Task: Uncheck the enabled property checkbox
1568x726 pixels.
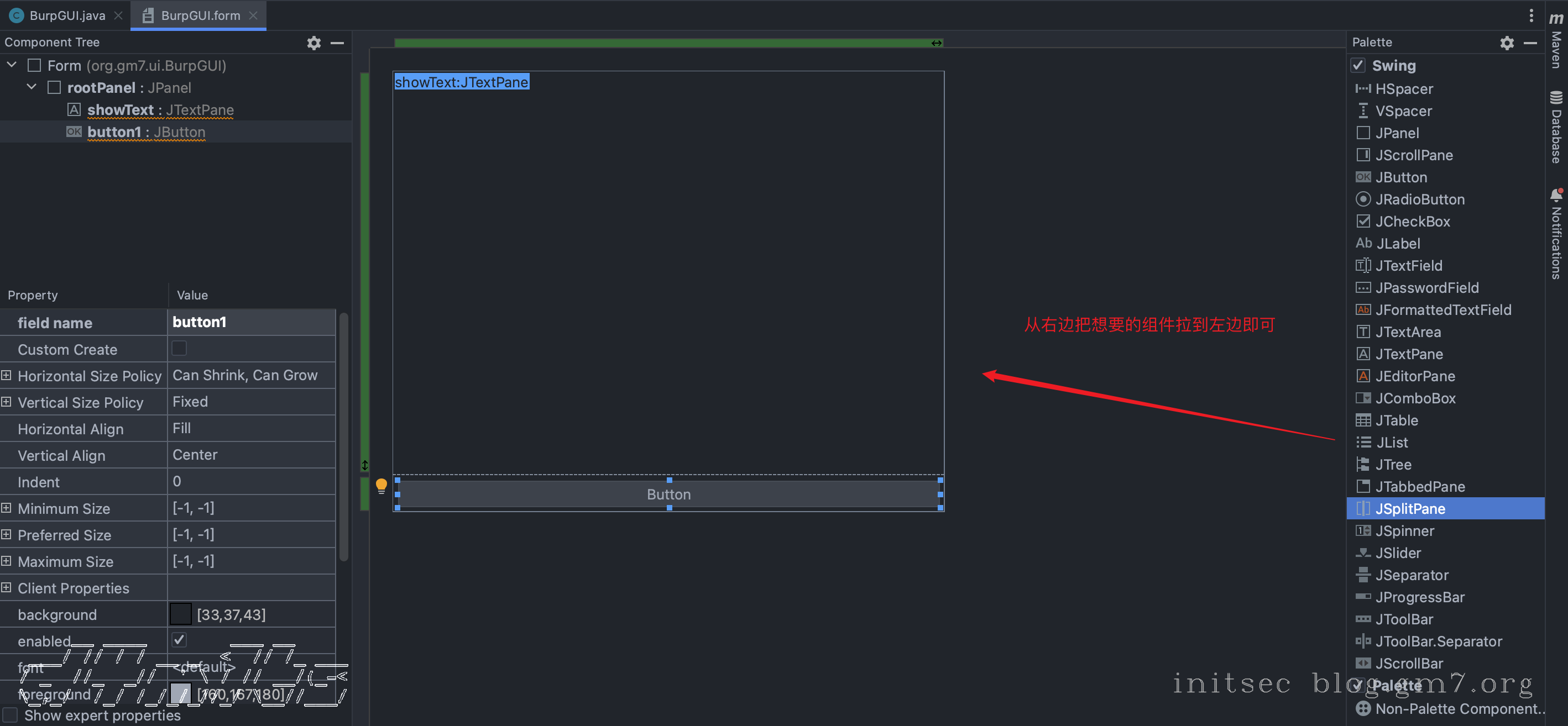Action: tap(179, 640)
